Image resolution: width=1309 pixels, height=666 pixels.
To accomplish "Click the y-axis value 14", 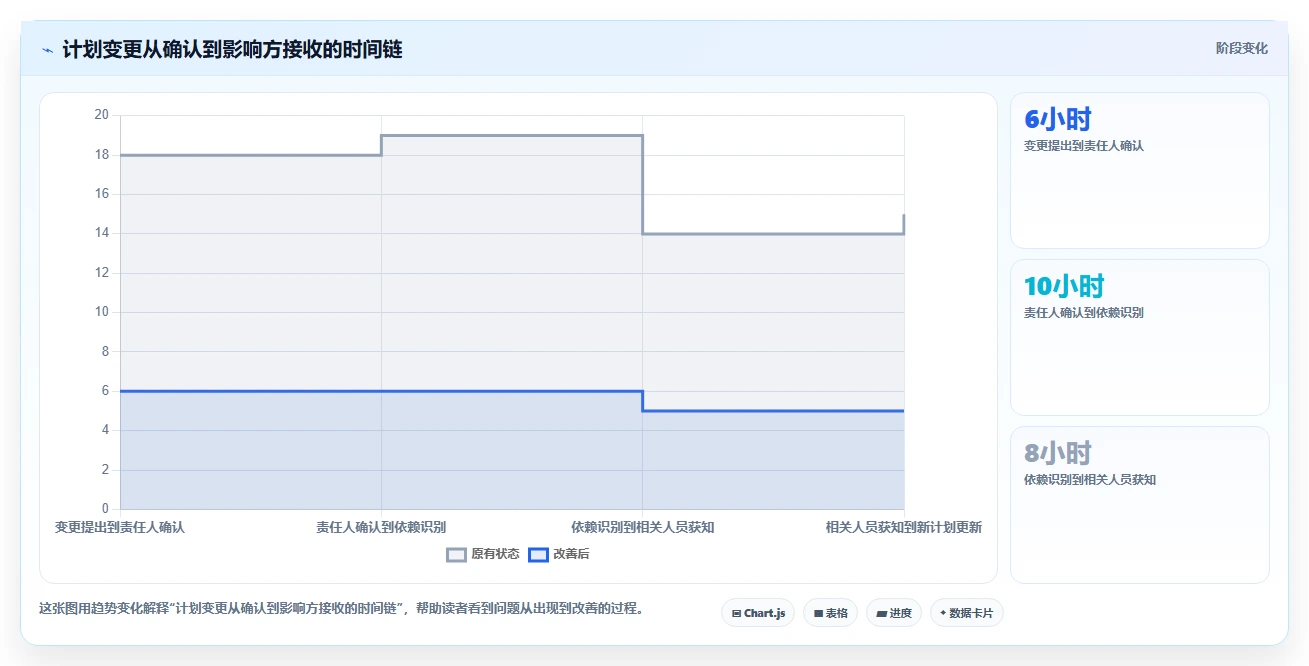I will [x=101, y=233].
